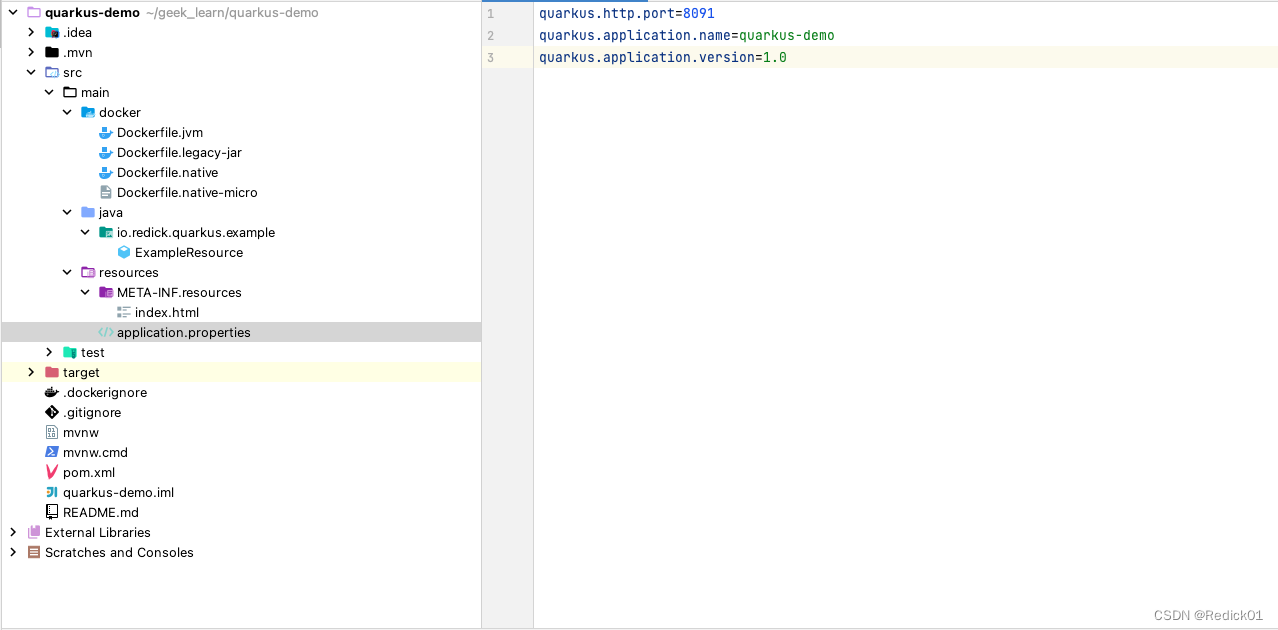Click the HTML file icon beside index.html
The image size is (1278, 630).
[123, 312]
